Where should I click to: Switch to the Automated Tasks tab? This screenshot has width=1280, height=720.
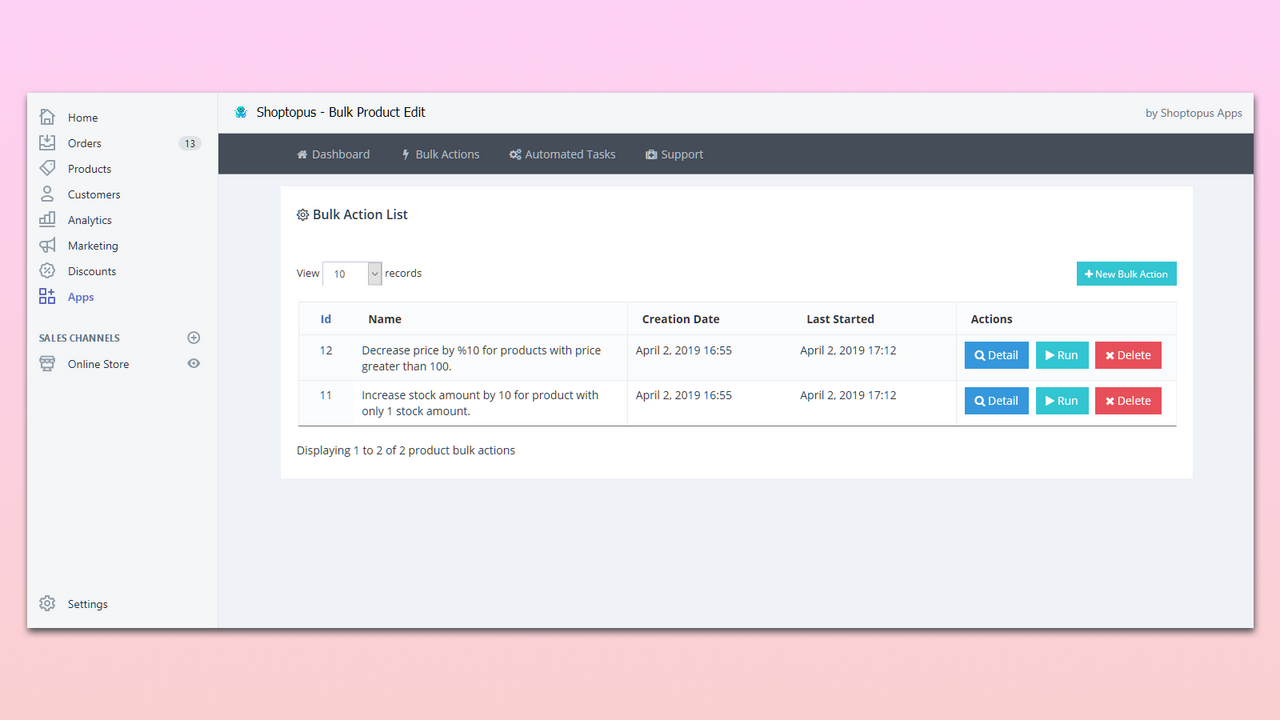pyautogui.click(x=562, y=154)
